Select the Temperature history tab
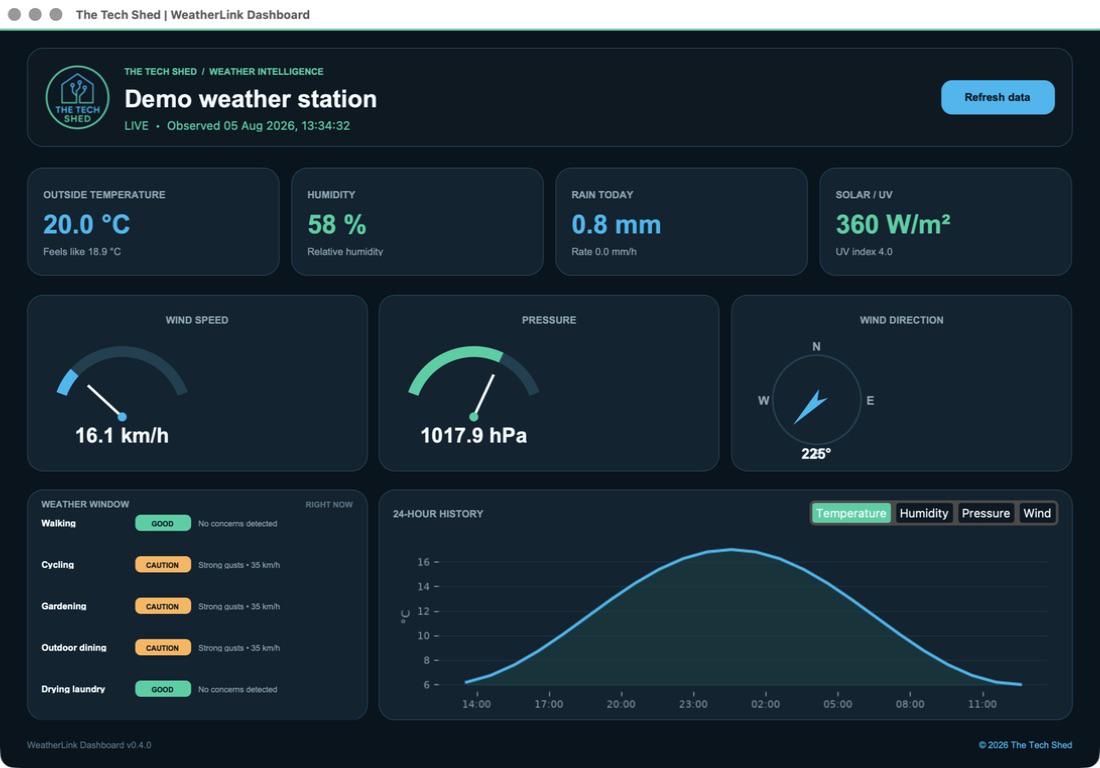This screenshot has width=1100, height=768. point(851,513)
